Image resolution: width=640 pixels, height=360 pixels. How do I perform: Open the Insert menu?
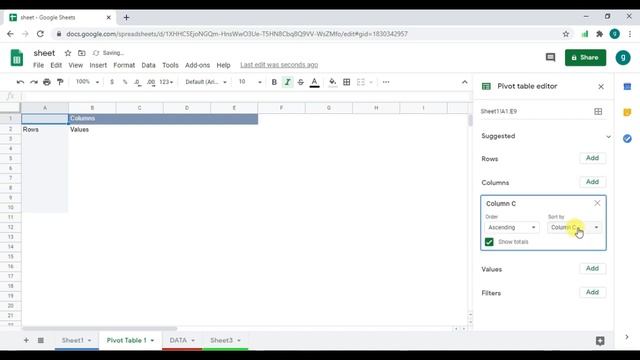(x=98, y=65)
